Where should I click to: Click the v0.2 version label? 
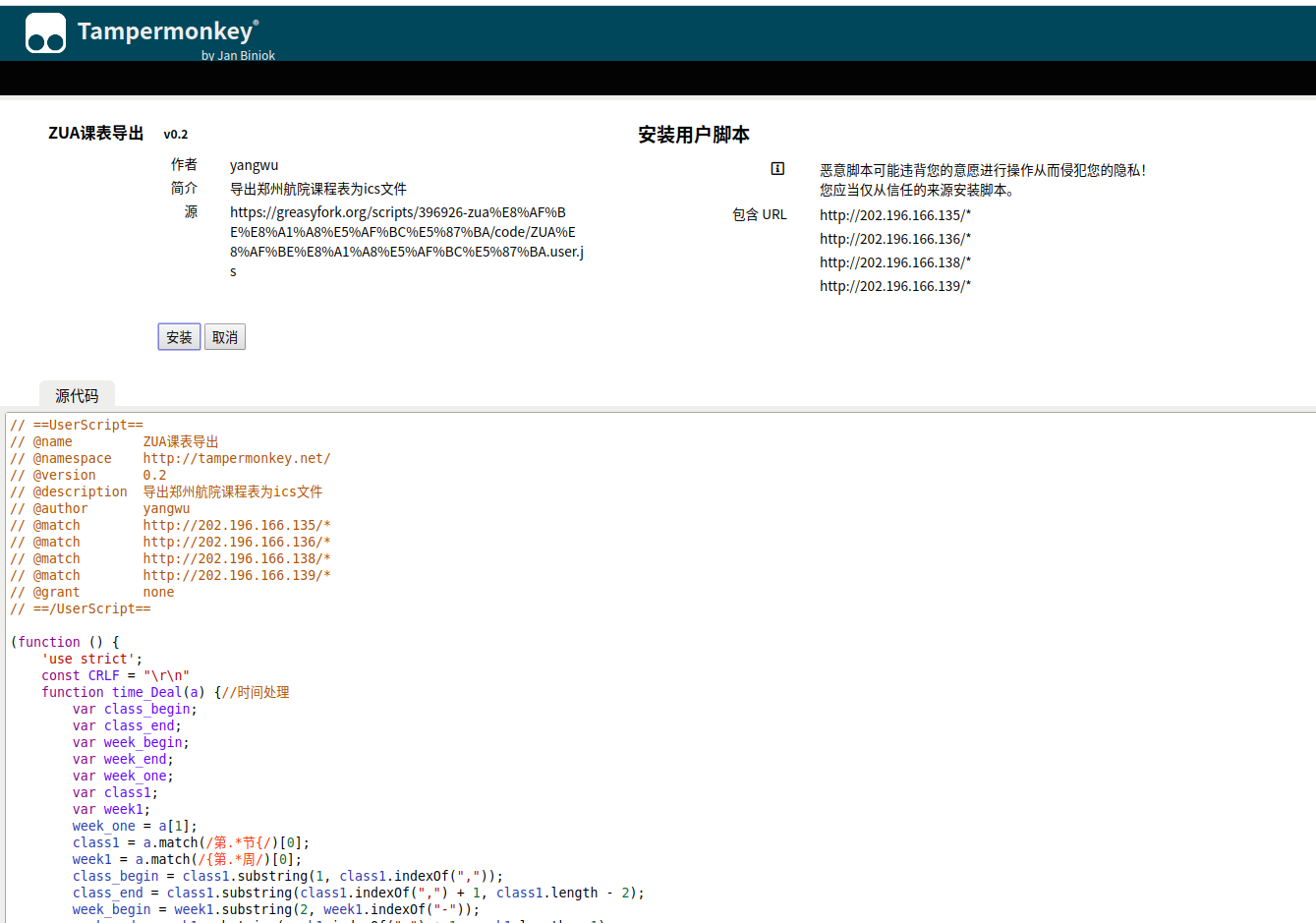(x=175, y=135)
